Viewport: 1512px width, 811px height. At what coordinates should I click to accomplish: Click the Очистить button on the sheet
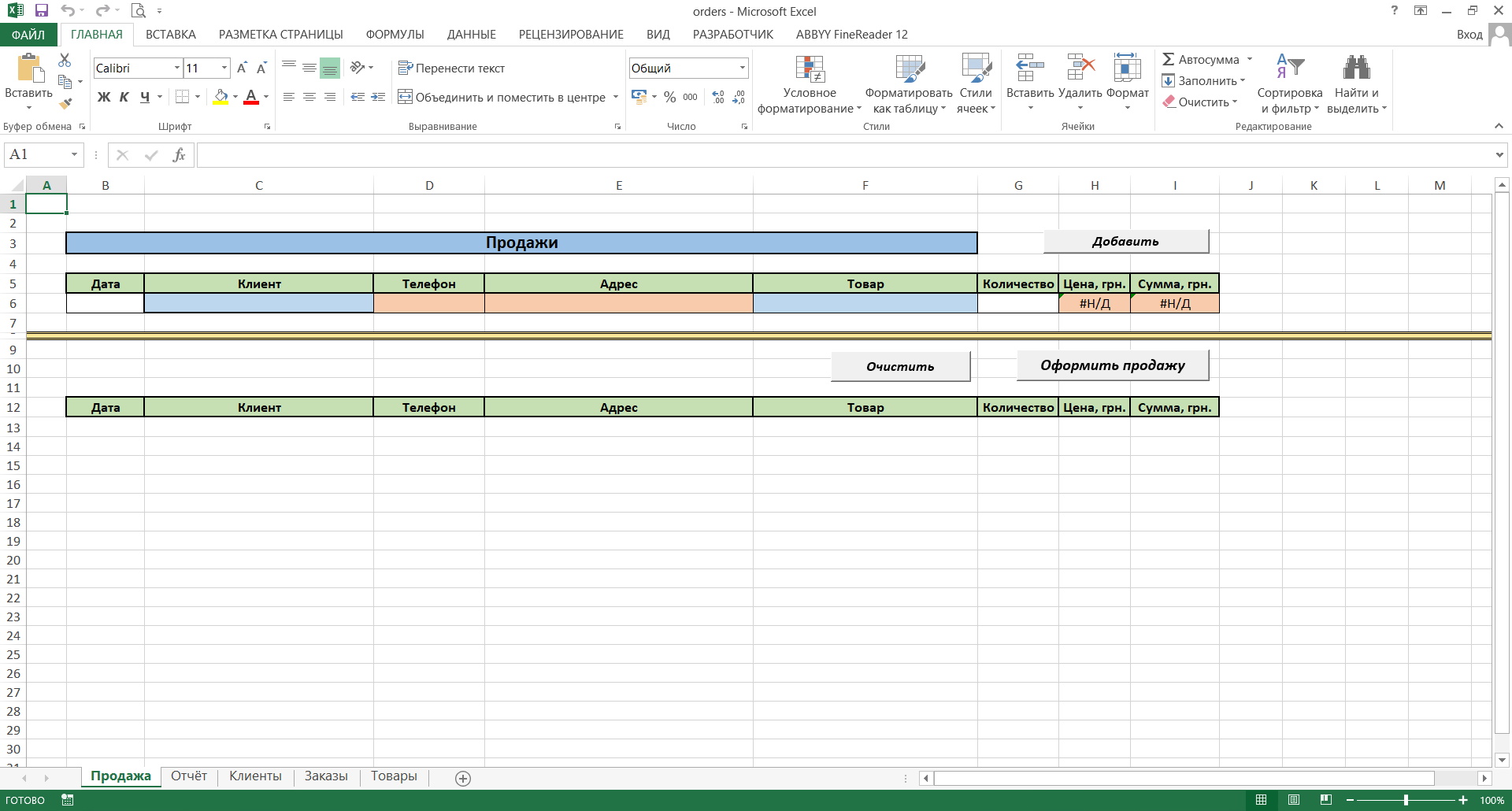tap(900, 366)
